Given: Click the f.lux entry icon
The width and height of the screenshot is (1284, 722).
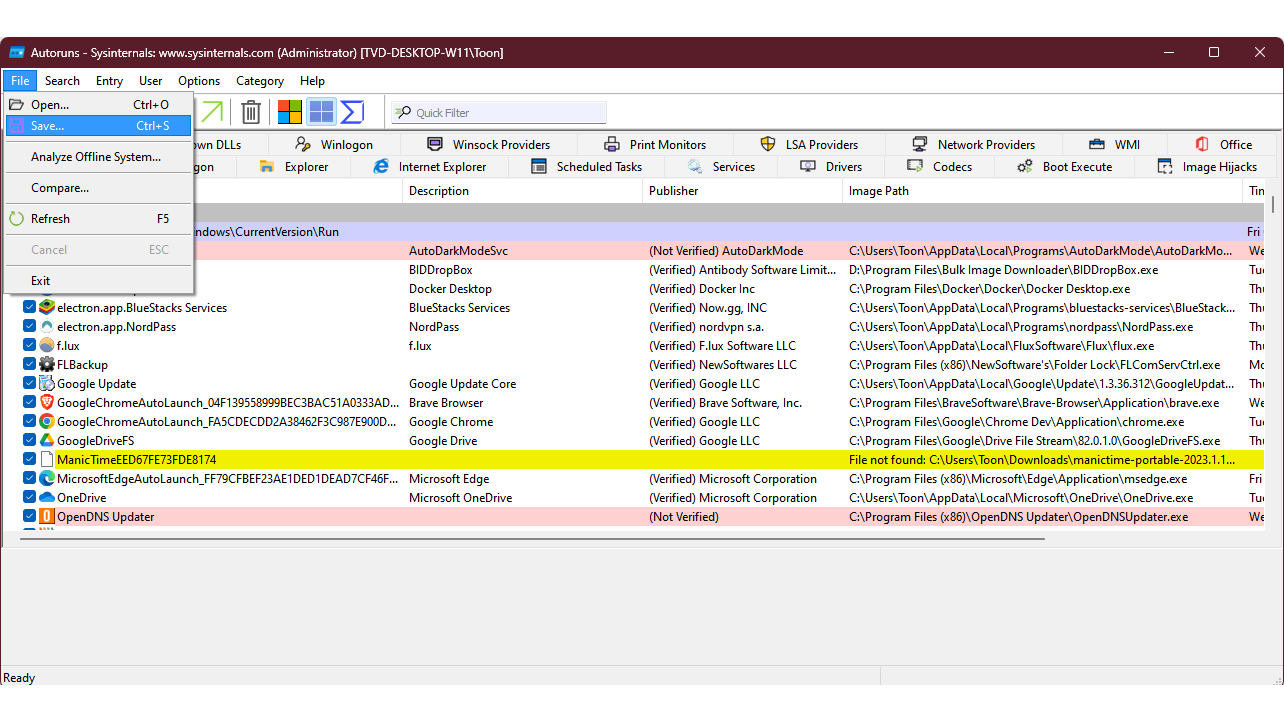Looking at the screenshot, I should coord(46,346).
